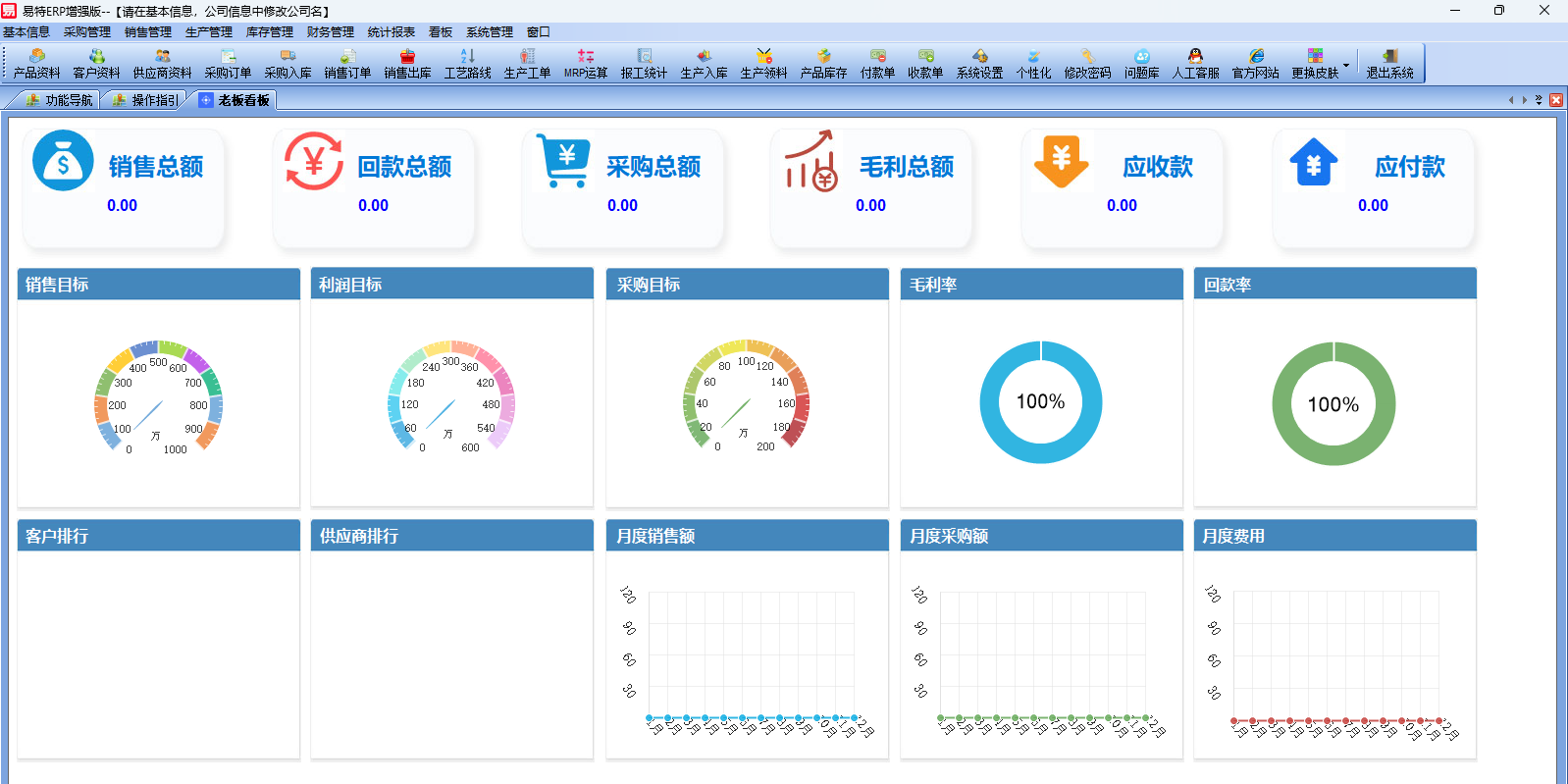Image resolution: width=1568 pixels, height=784 pixels.
Task: Close the active tab with red X
Action: point(1556,100)
